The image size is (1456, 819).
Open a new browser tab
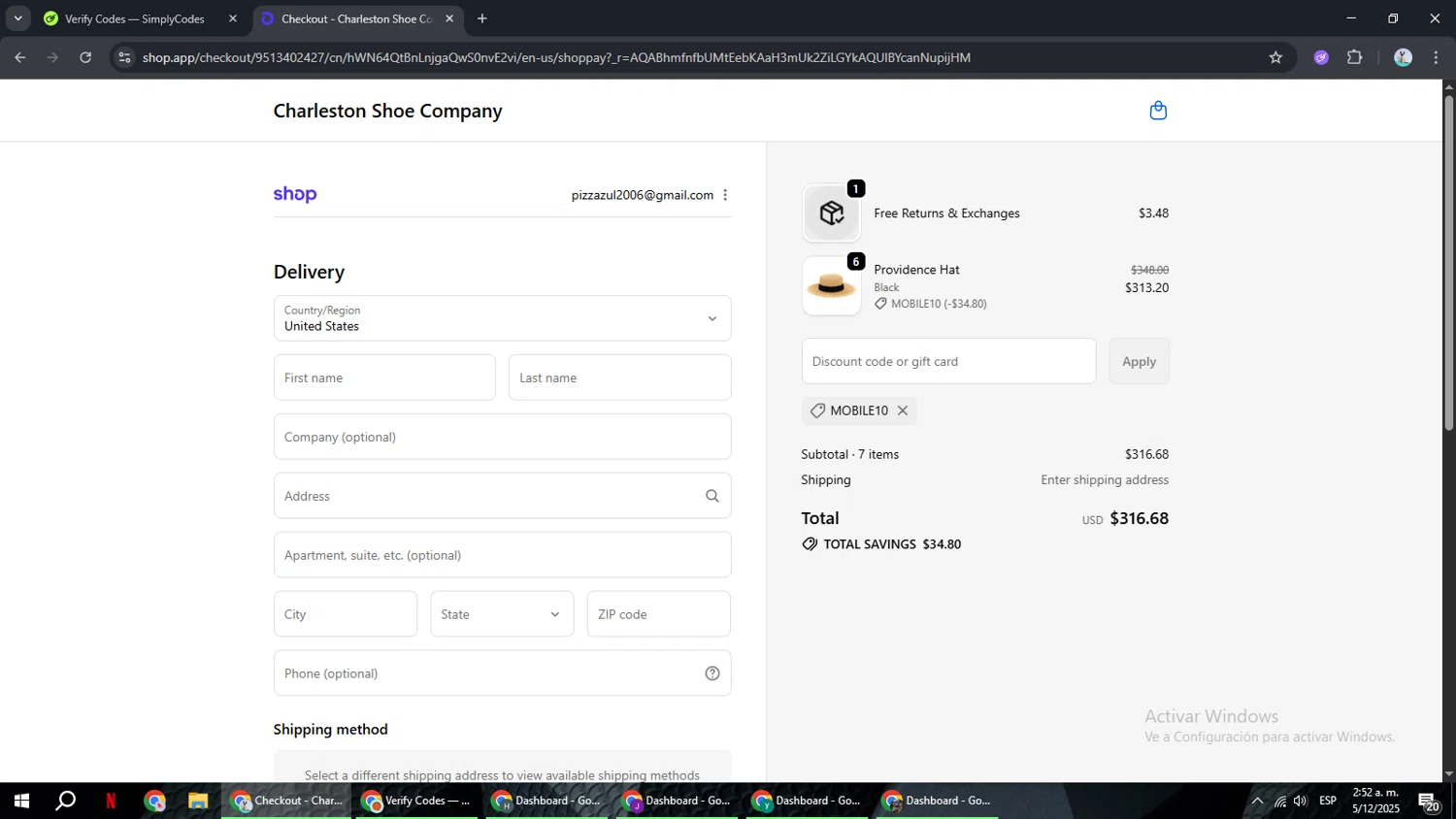click(x=482, y=18)
